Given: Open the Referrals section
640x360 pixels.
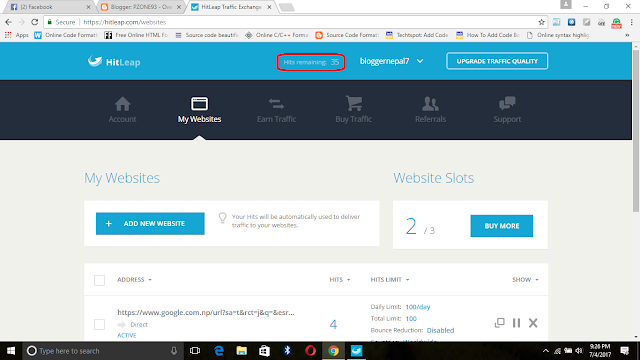Looking at the screenshot, I should pyautogui.click(x=430, y=110).
